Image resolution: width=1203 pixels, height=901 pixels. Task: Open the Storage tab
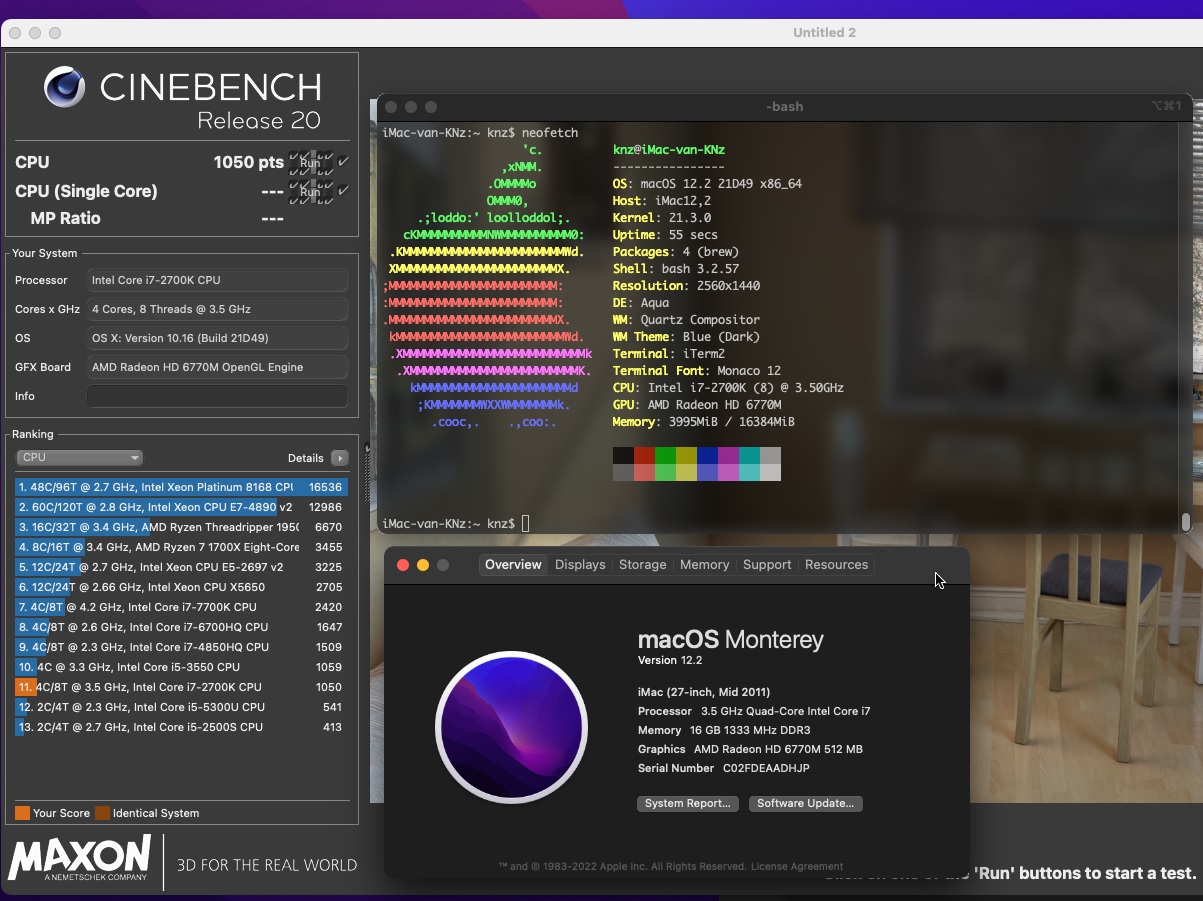[642, 565]
